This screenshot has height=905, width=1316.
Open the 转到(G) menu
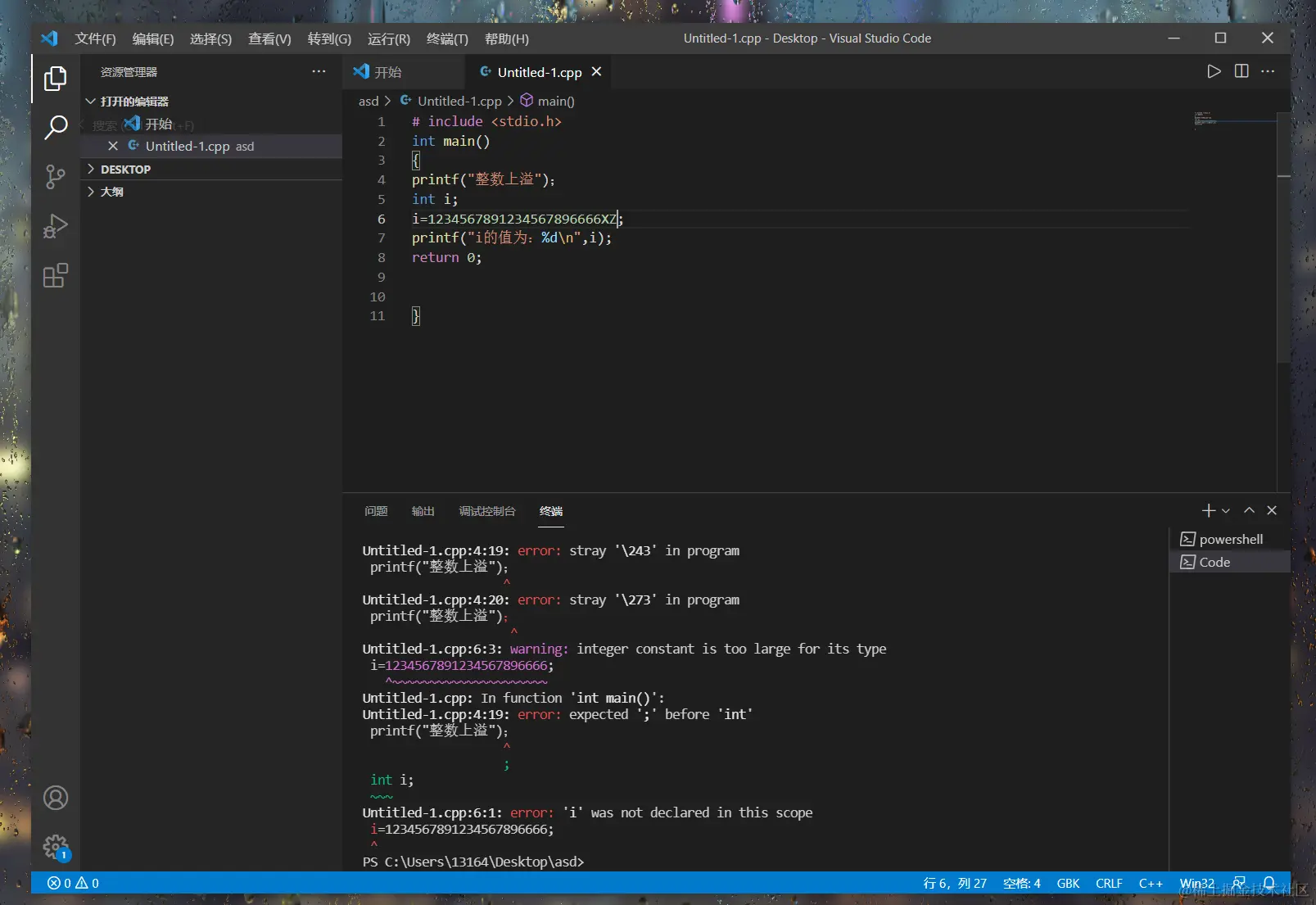[x=329, y=38]
